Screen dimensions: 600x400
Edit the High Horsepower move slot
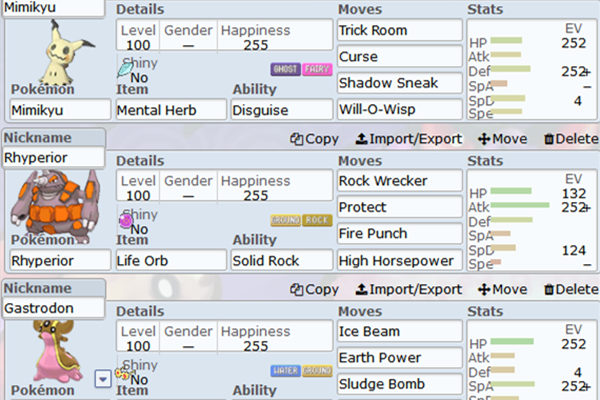tap(400, 260)
